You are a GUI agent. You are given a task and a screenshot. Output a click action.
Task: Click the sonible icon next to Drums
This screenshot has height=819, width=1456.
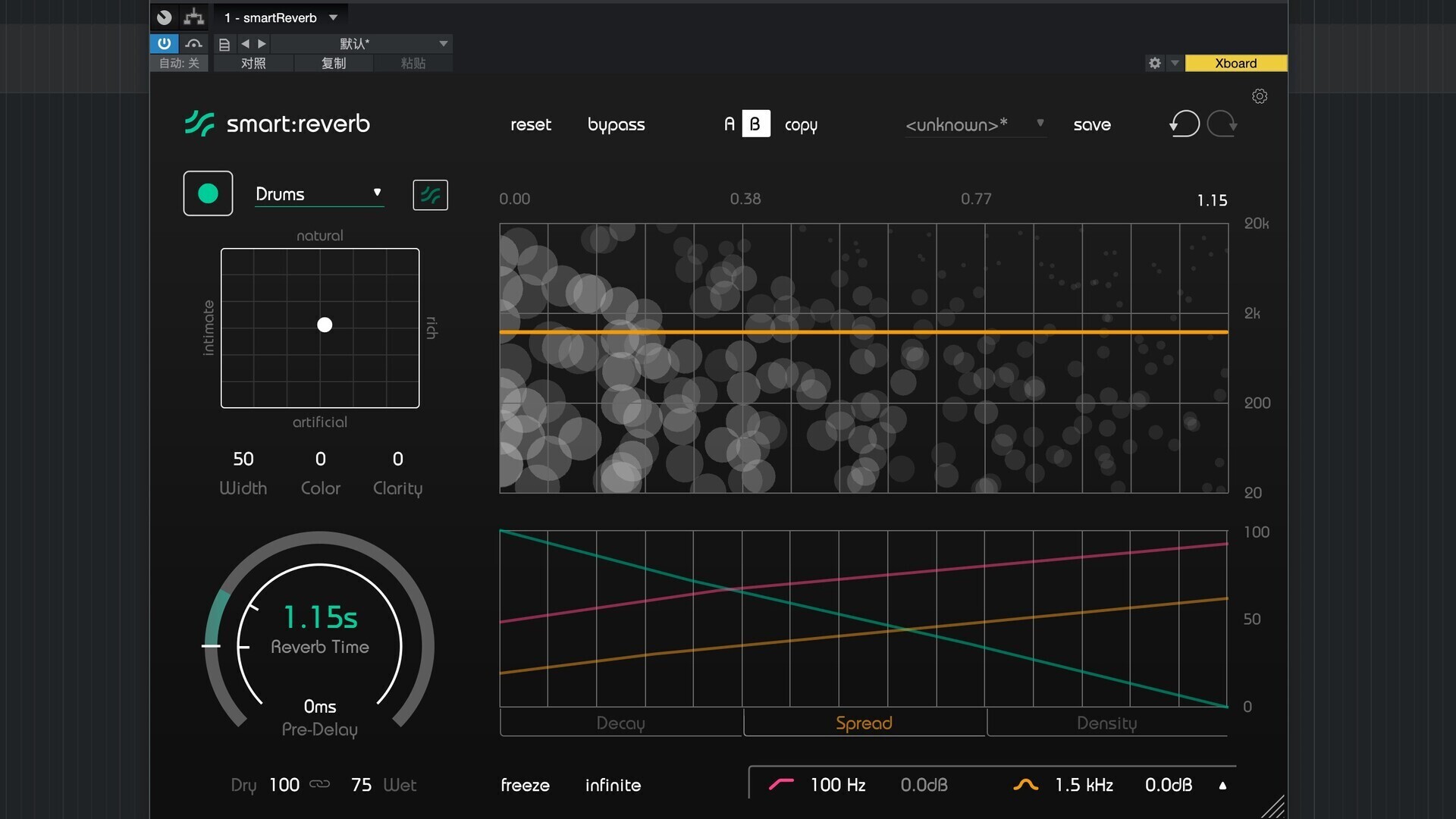(430, 195)
